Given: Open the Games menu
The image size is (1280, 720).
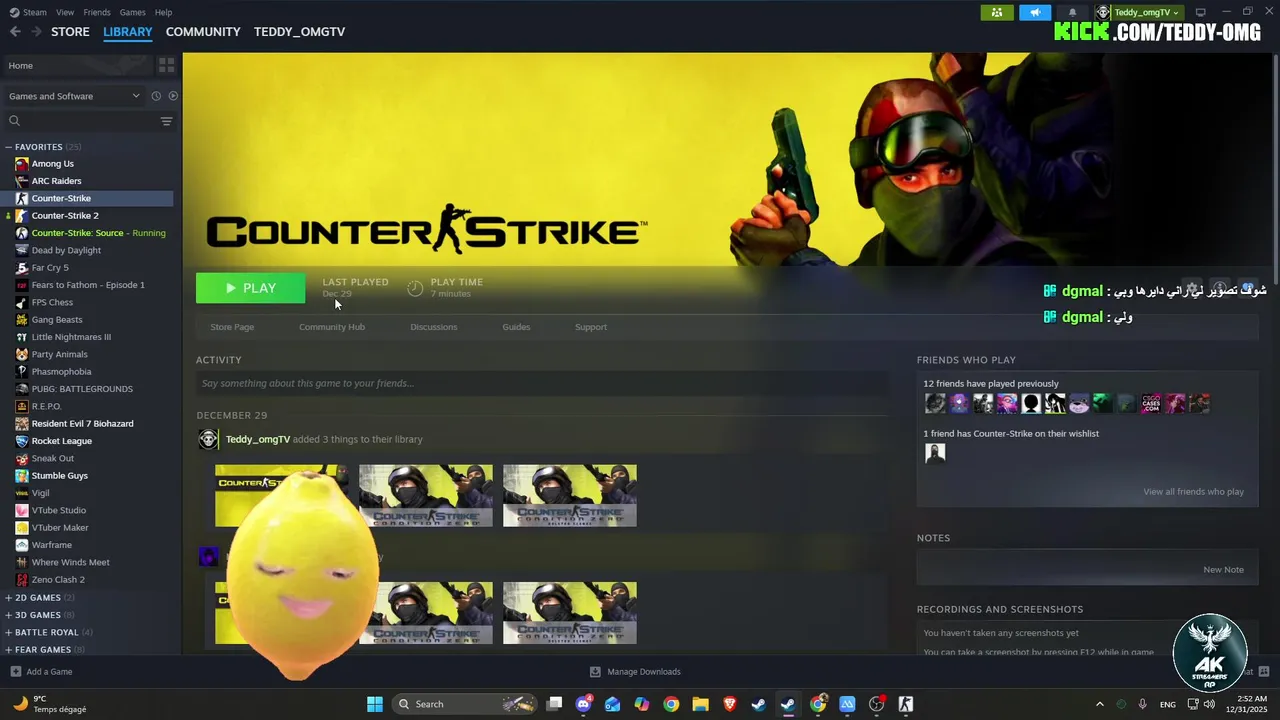Looking at the screenshot, I should coord(132,12).
